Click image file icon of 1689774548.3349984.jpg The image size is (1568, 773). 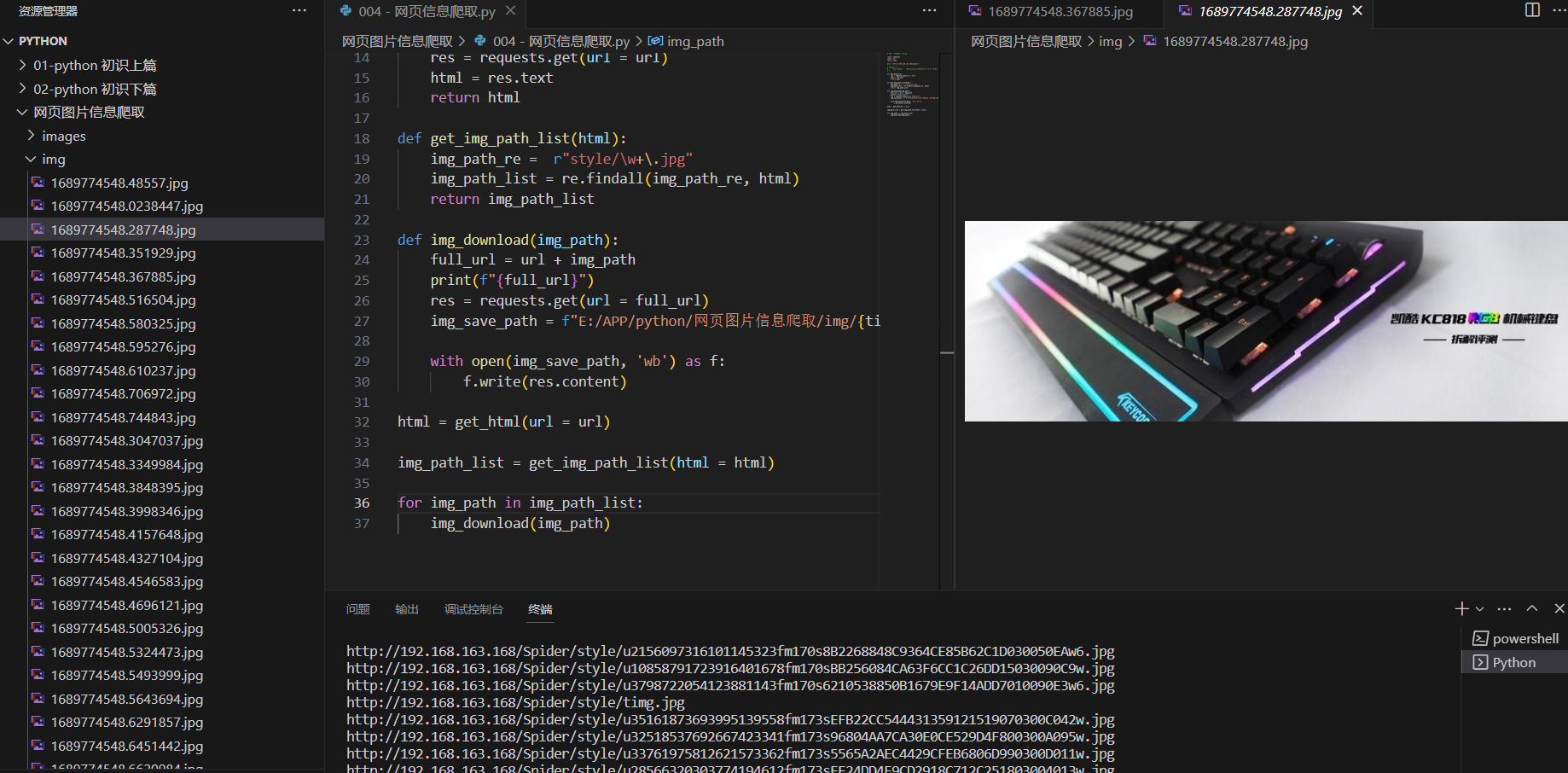[38, 463]
